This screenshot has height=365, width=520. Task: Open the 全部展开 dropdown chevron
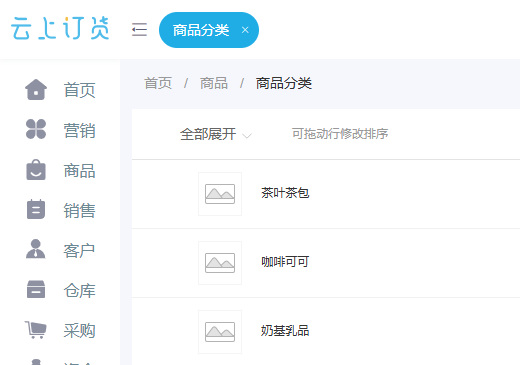(x=247, y=136)
